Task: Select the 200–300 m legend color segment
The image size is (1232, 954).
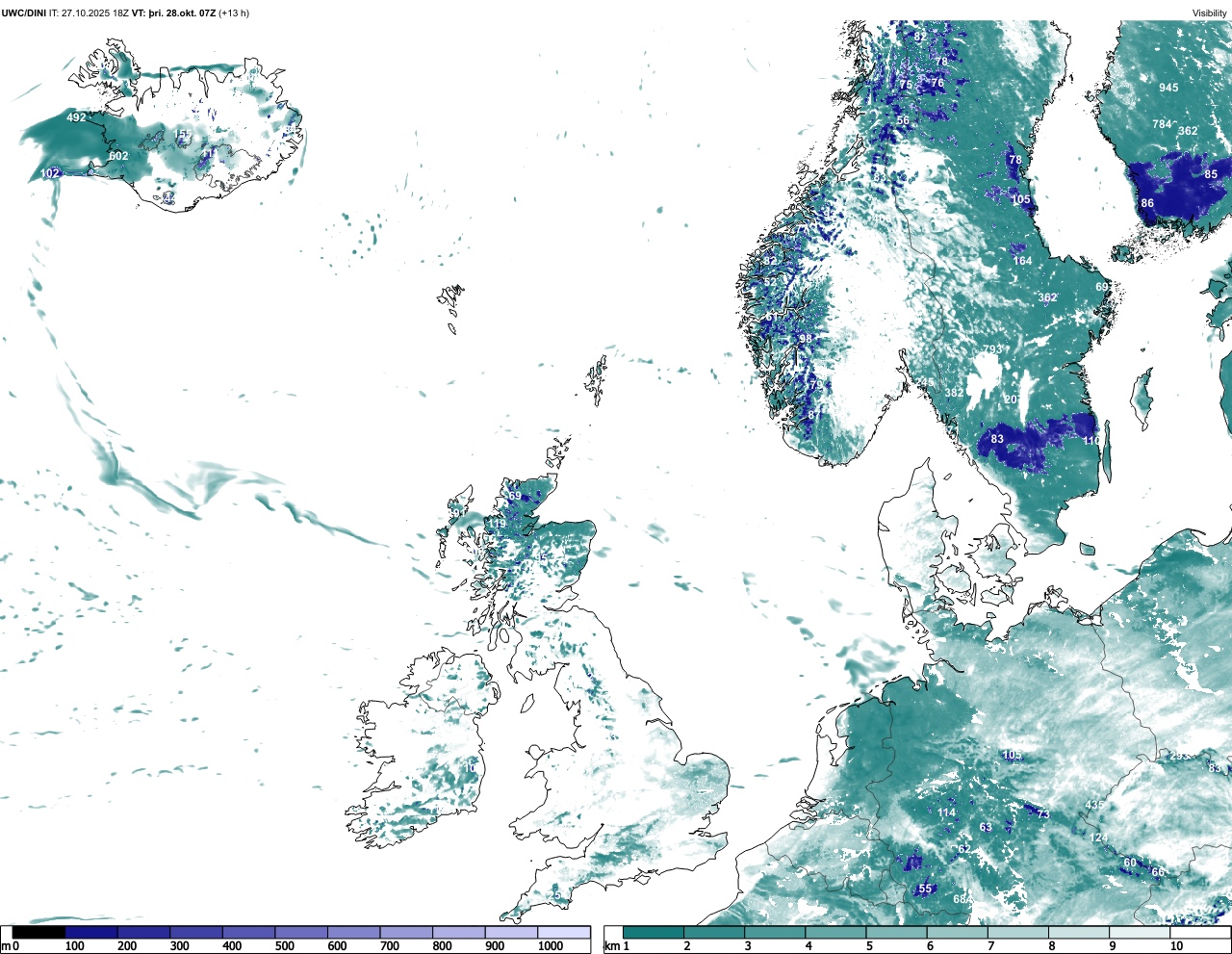Action: pos(143,932)
